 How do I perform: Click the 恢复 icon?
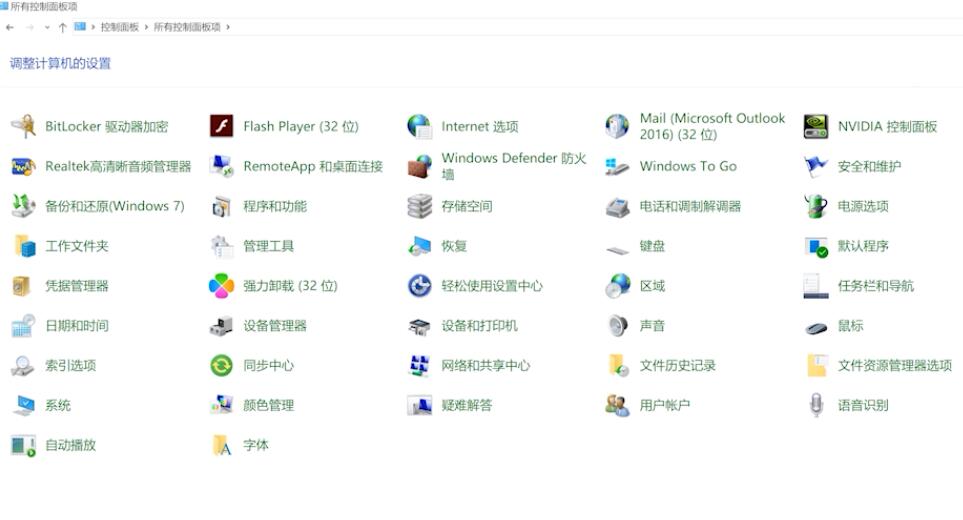[x=419, y=246]
